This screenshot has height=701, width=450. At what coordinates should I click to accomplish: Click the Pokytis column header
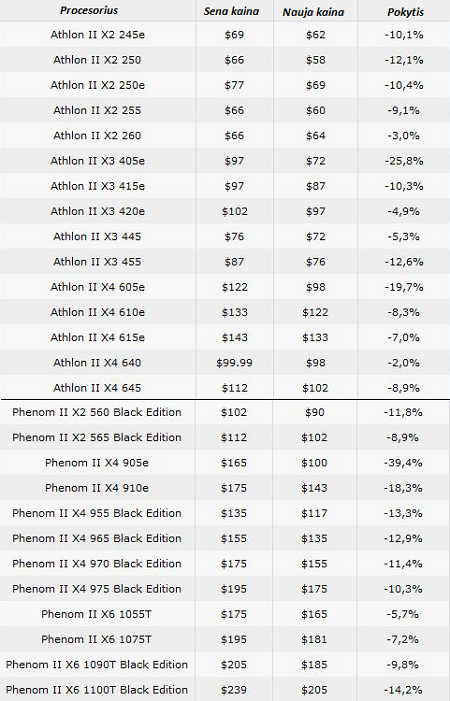[x=405, y=12]
